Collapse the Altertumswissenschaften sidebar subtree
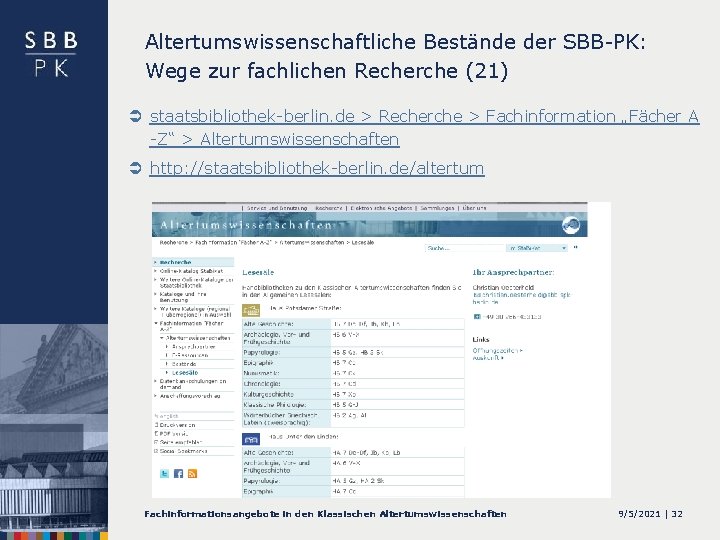Viewport: 720px width, 540px height. point(162,338)
